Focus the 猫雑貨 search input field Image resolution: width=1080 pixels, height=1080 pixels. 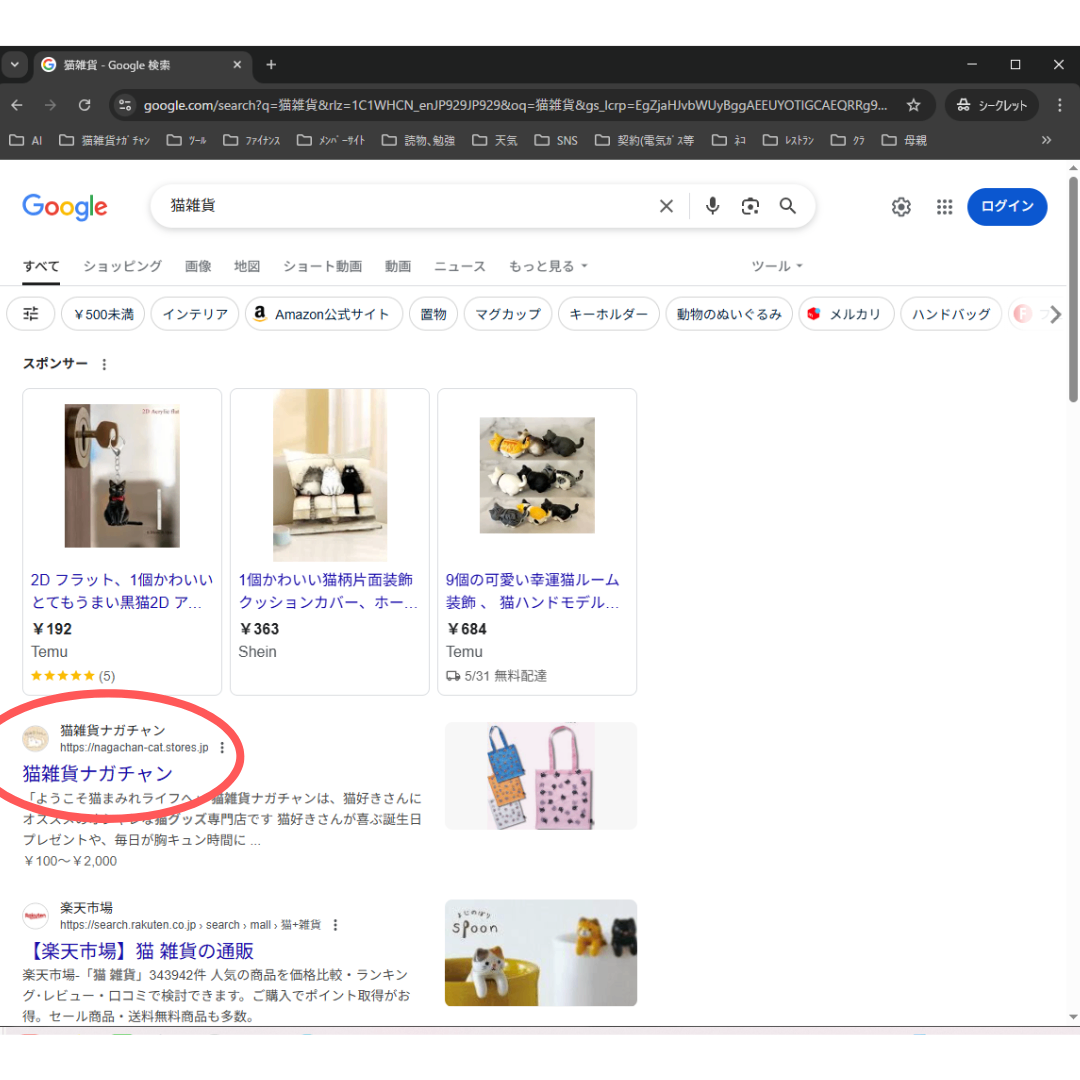(x=406, y=206)
